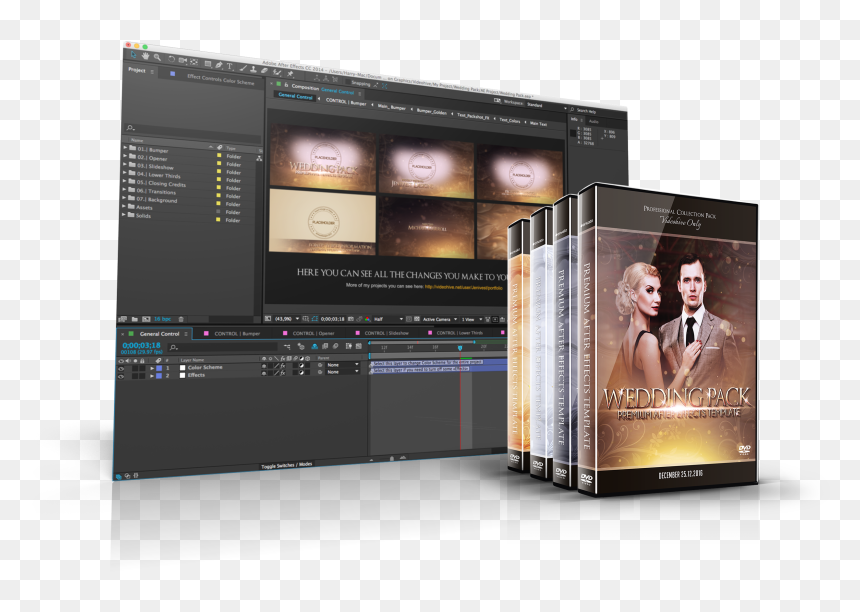
Task: Select the Puppet Pin tool
Action: pyautogui.click(x=290, y=73)
